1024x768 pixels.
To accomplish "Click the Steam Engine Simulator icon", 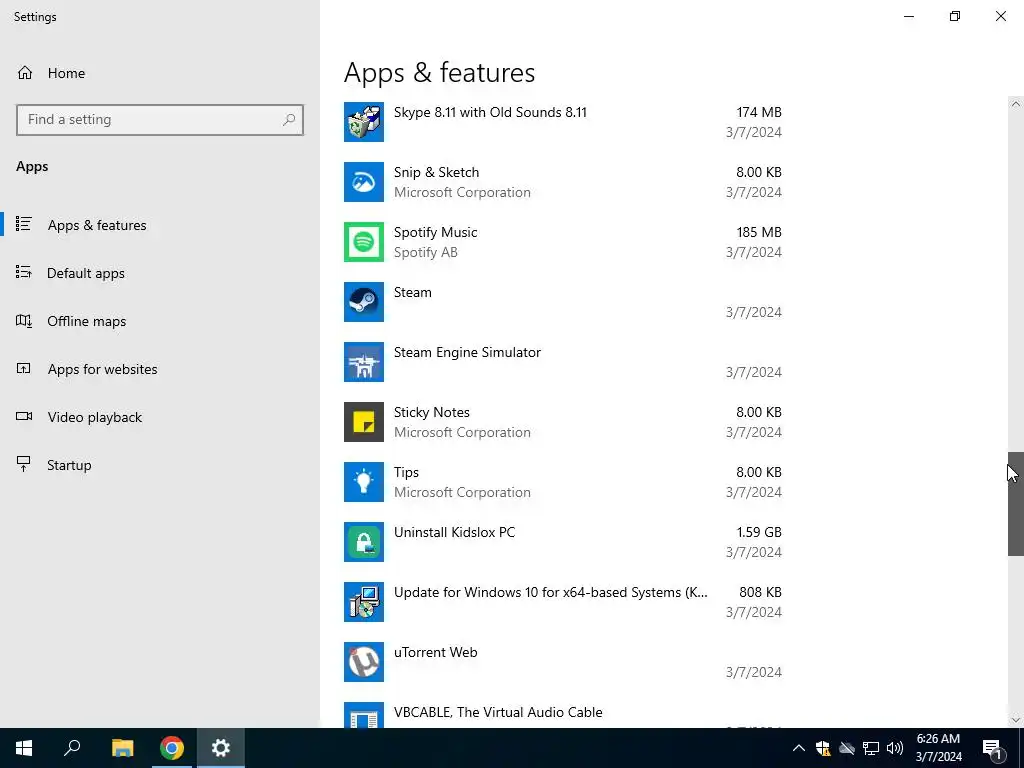I will [364, 362].
